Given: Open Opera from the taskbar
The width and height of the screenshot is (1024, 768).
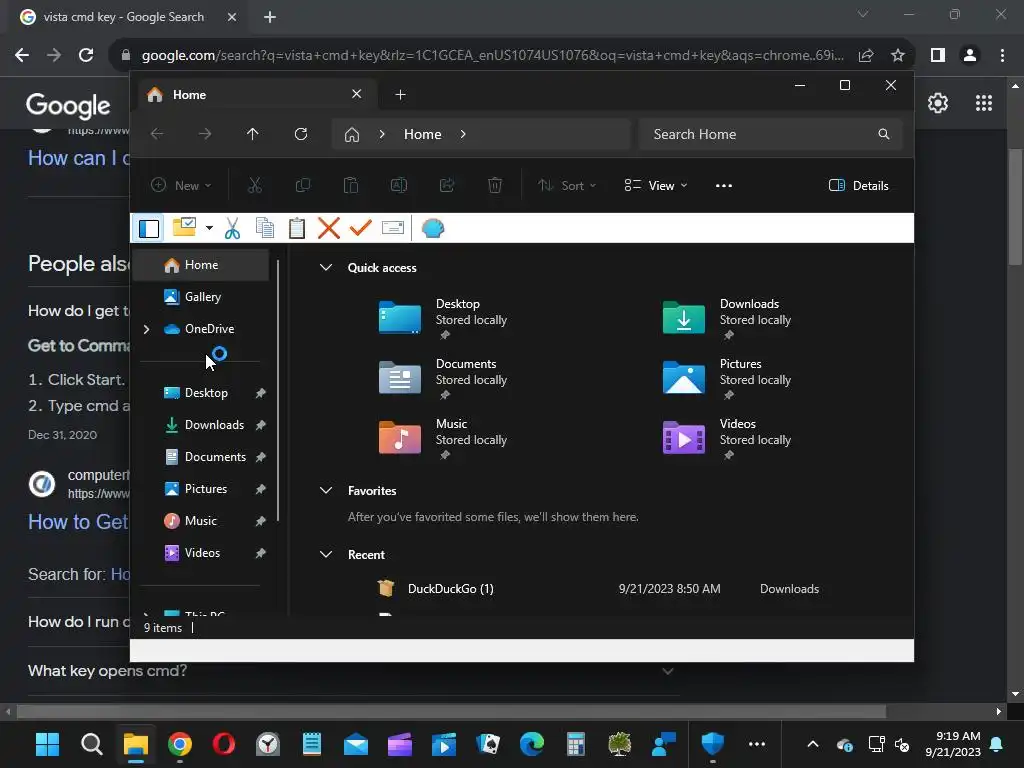Looking at the screenshot, I should point(223,744).
